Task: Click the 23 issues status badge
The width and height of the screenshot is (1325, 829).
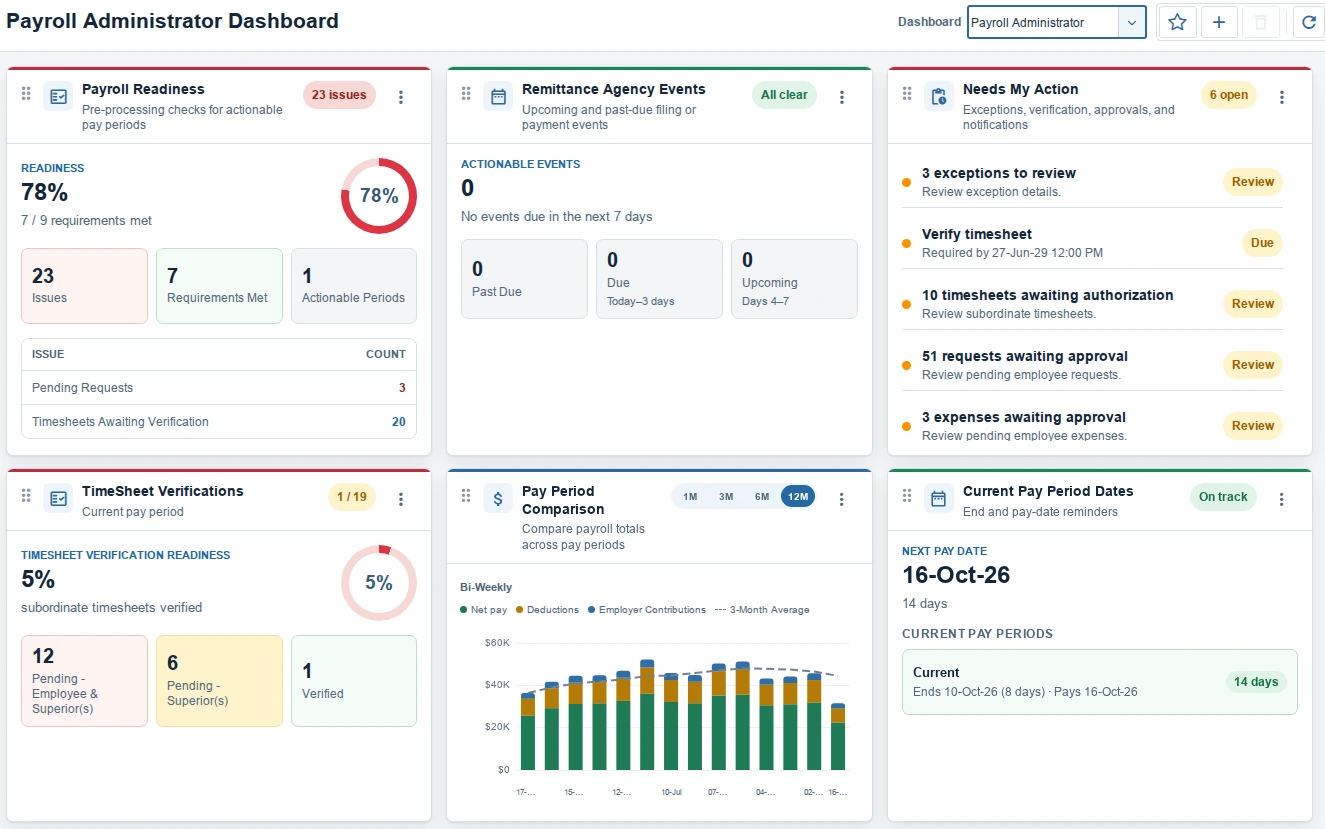Action: 339,95
